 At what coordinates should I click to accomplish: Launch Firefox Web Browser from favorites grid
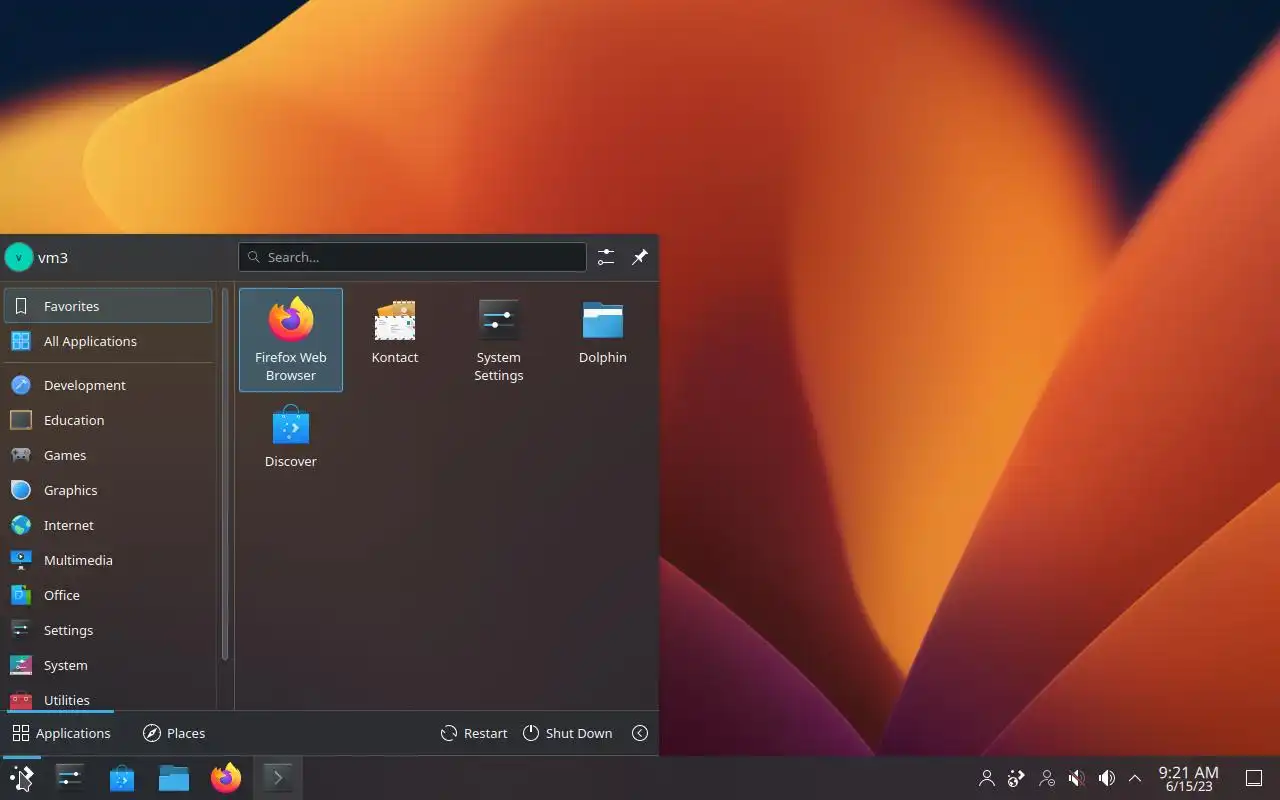[x=291, y=340]
